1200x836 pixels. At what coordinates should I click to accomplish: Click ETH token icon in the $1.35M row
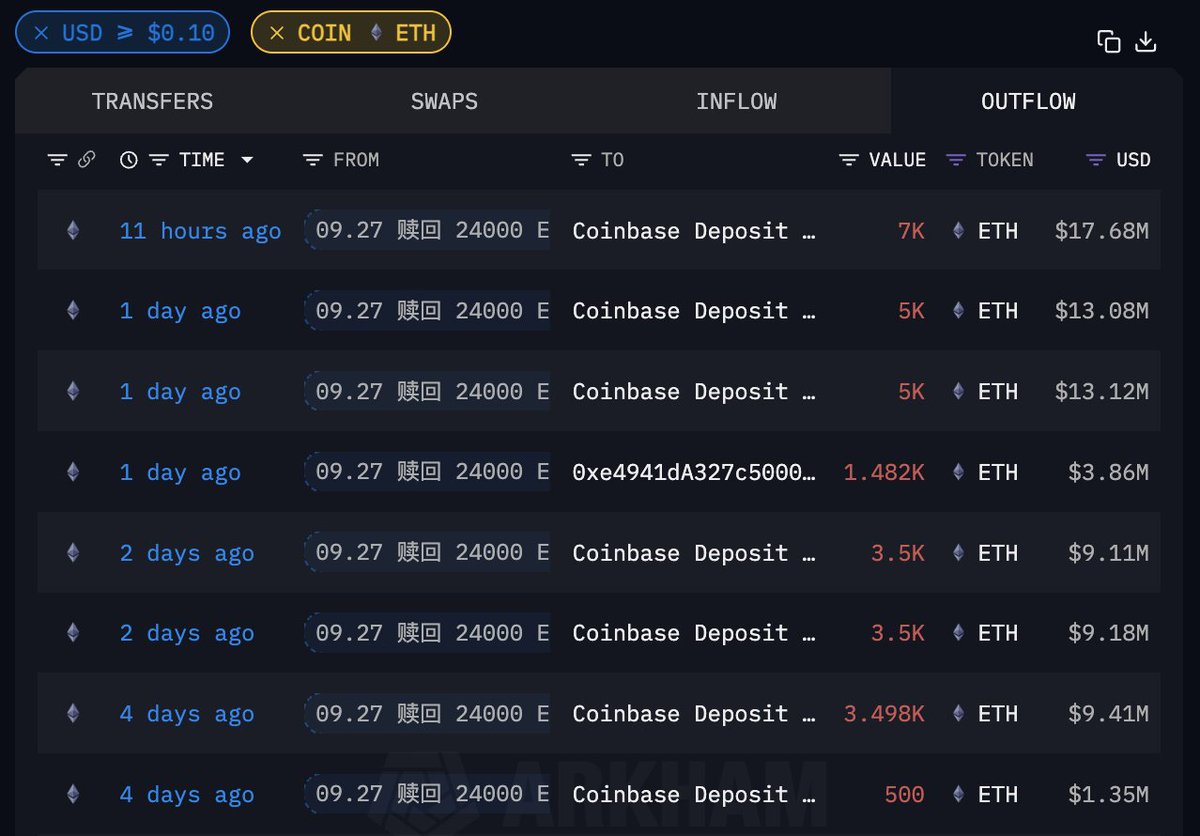(958, 795)
